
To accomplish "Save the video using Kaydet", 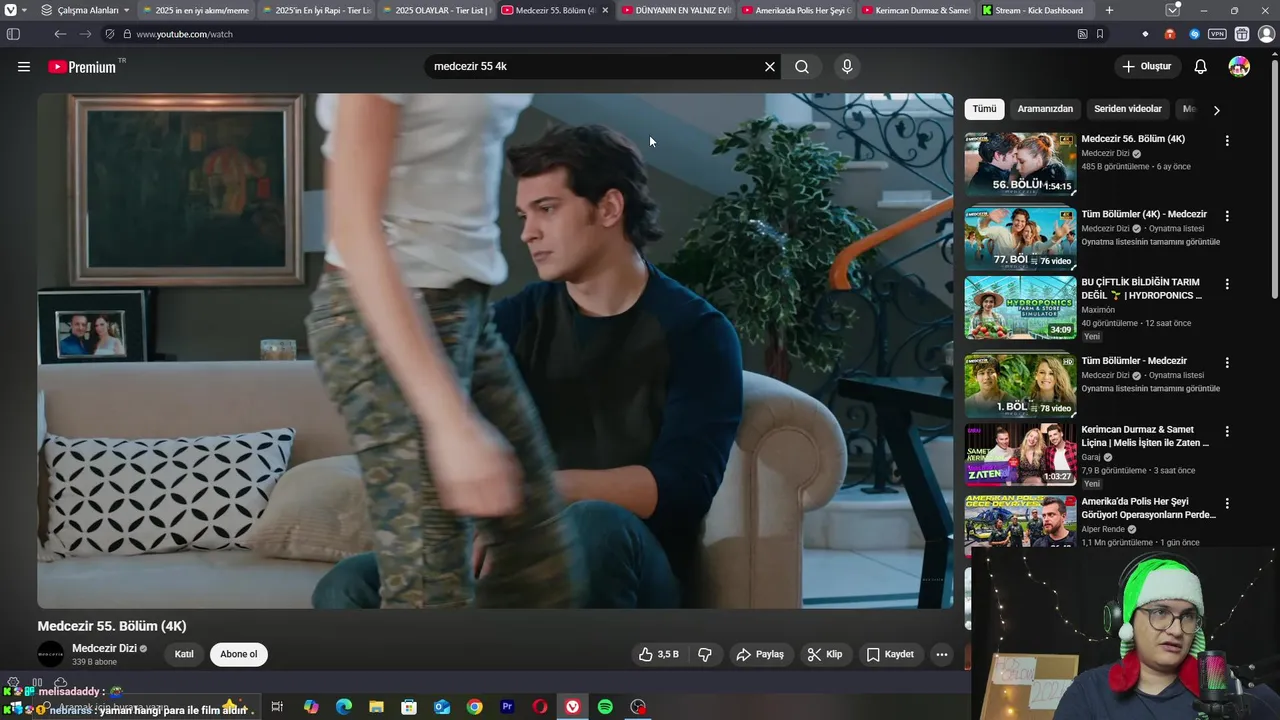I will coord(890,654).
